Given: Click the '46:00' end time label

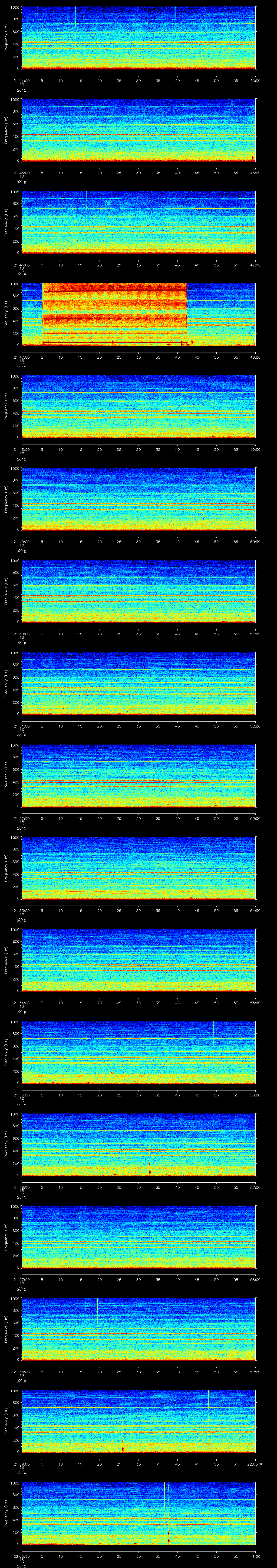Looking at the screenshot, I should pos(255,173).
